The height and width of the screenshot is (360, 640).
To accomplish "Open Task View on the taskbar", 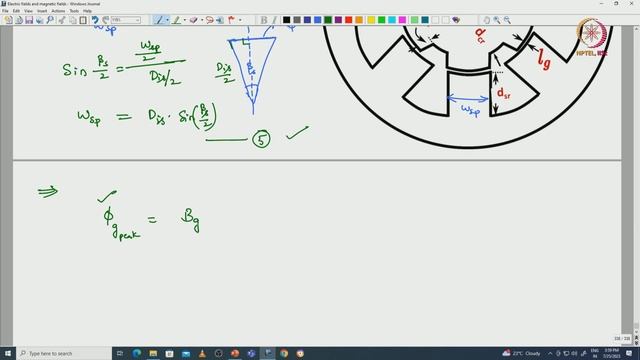I will (x=120, y=353).
